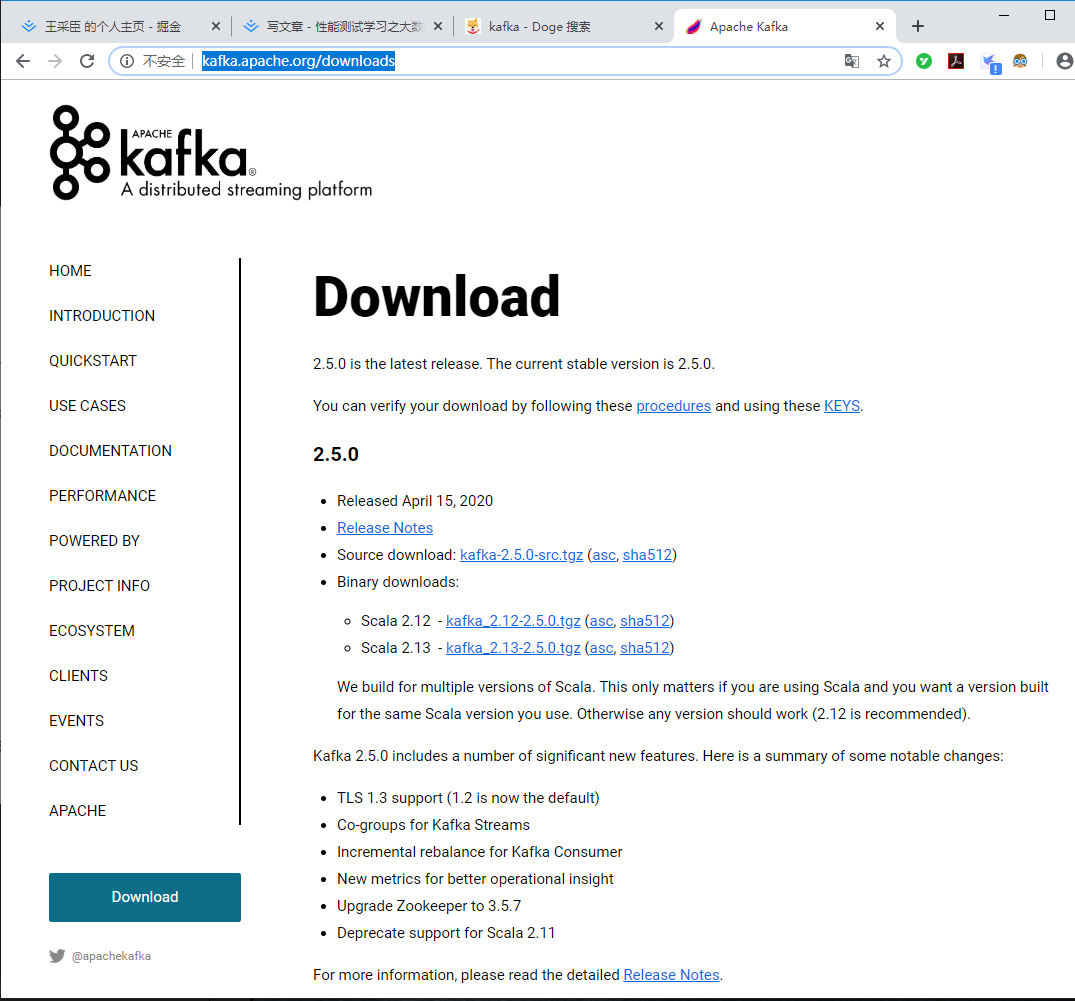Open sha512 link for Scala 2.12

click(x=644, y=620)
